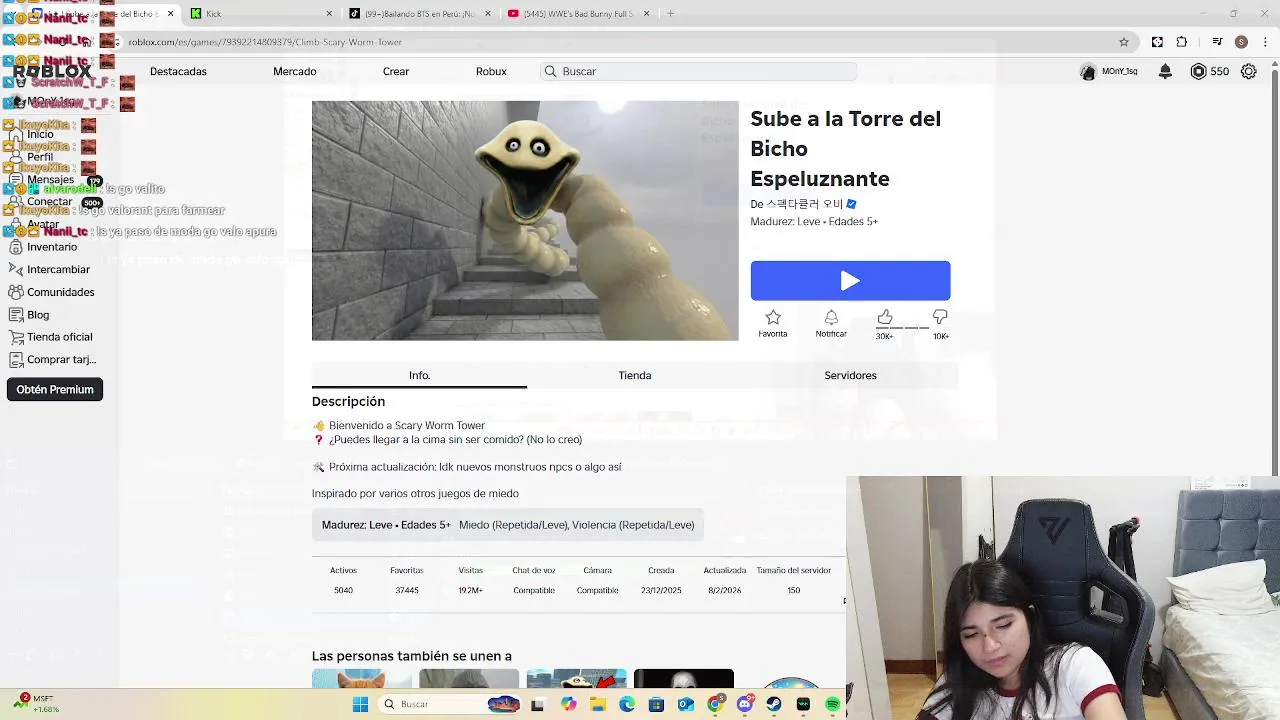Open Destacadas in the Roblox top menu

click(178, 71)
